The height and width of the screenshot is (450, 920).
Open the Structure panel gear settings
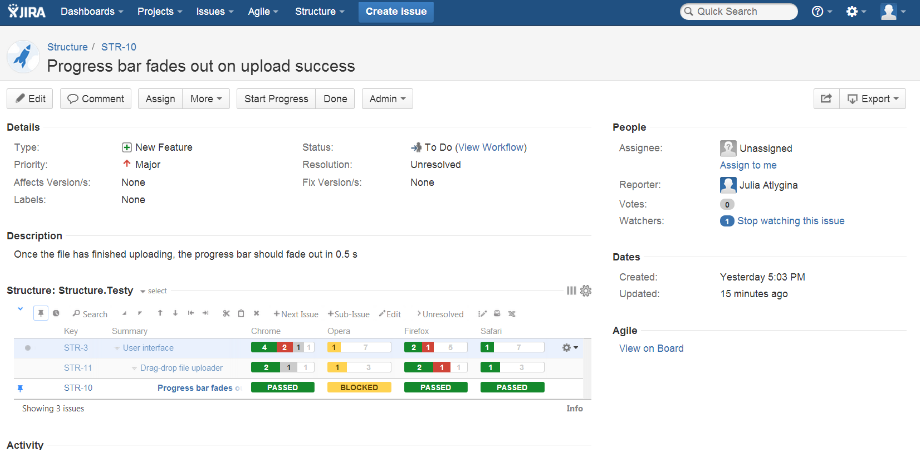click(586, 290)
